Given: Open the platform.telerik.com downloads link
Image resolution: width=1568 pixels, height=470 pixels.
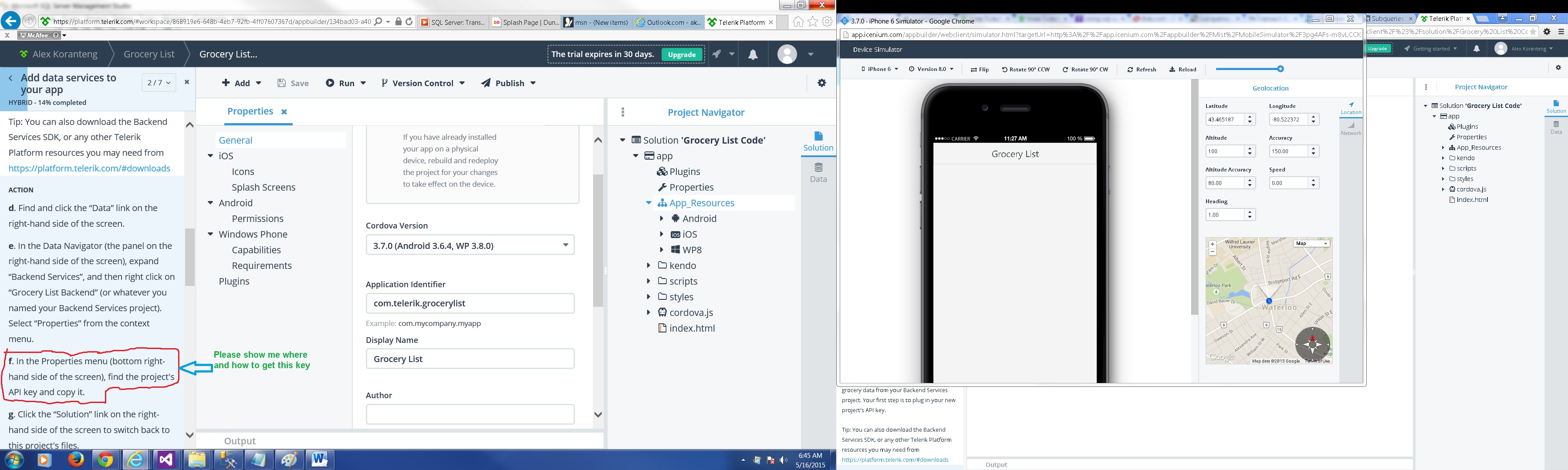Looking at the screenshot, I should (x=89, y=168).
